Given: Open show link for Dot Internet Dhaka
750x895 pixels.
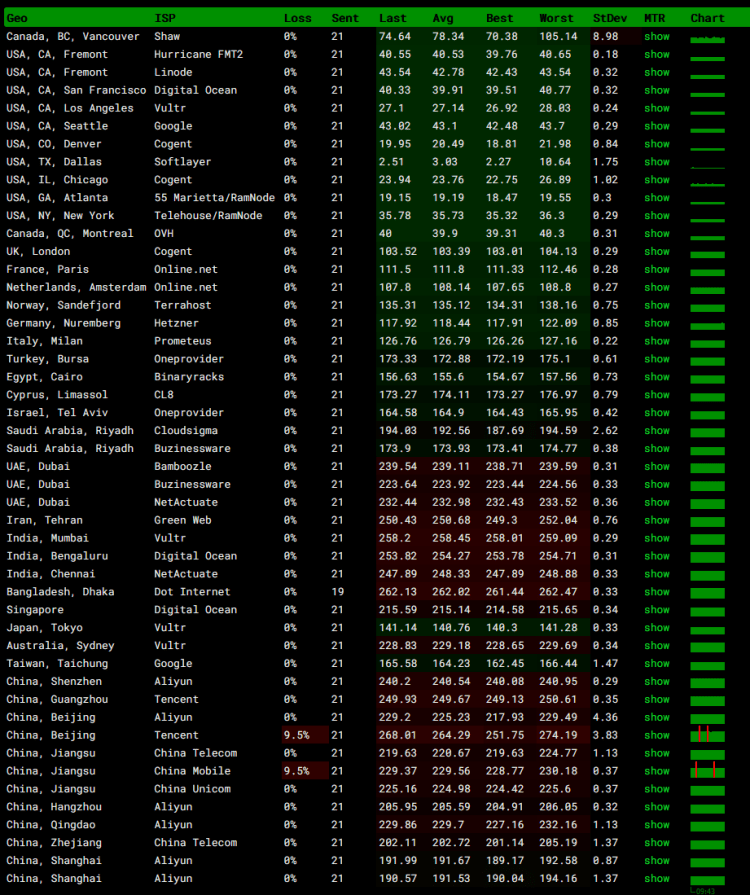Looking at the screenshot, I should 656,592.
